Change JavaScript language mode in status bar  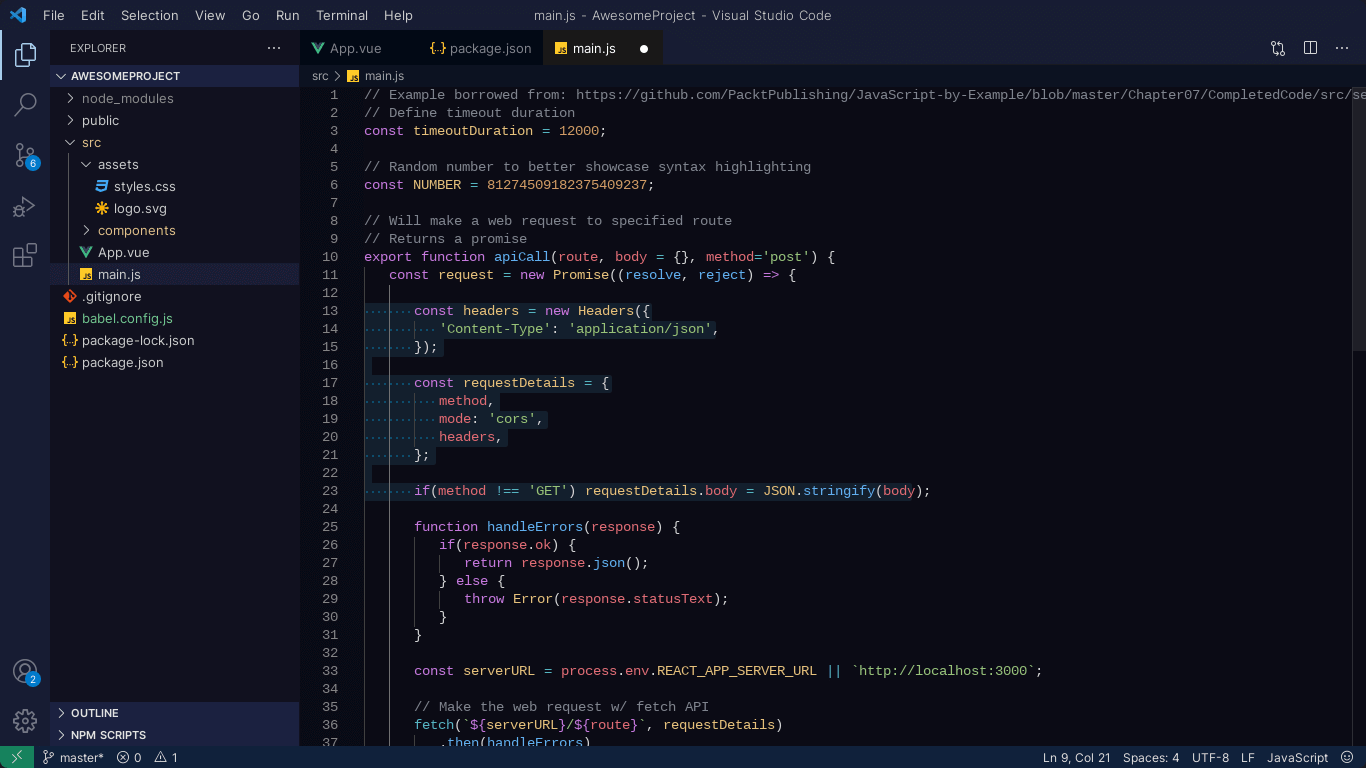coord(1298,757)
